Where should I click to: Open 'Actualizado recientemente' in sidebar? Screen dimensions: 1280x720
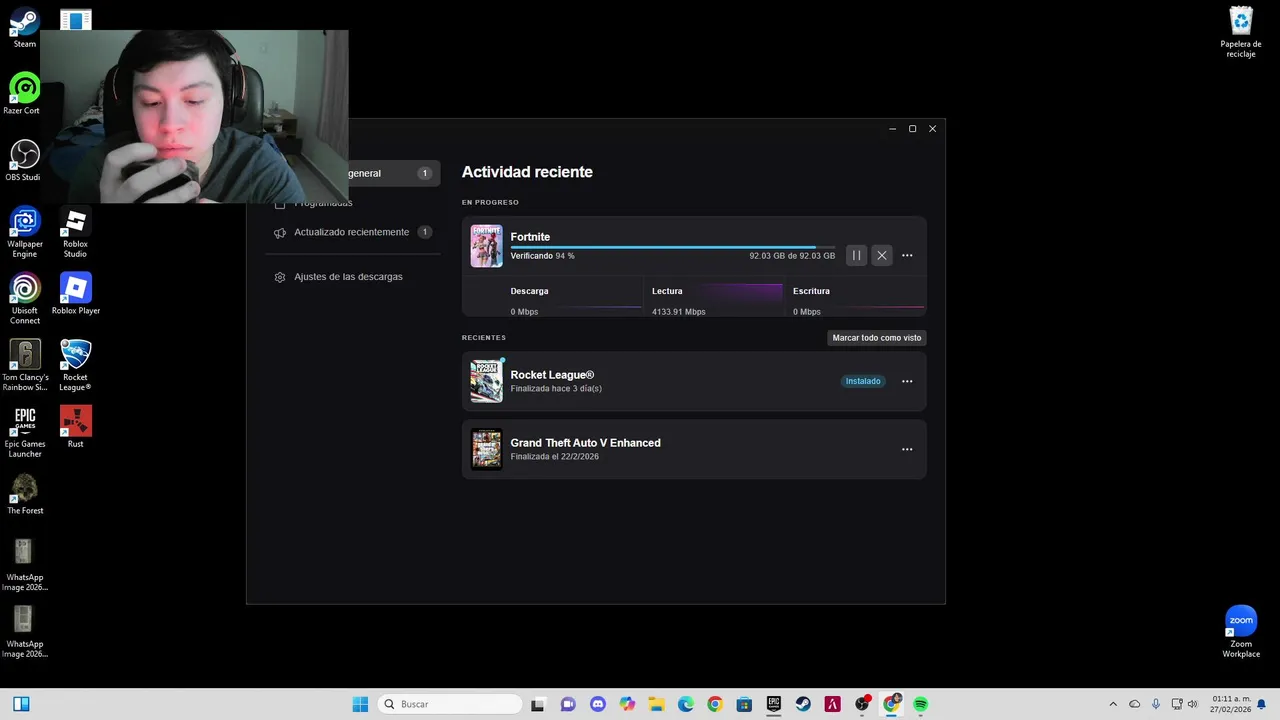pyautogui.click(x=351, y=232)
